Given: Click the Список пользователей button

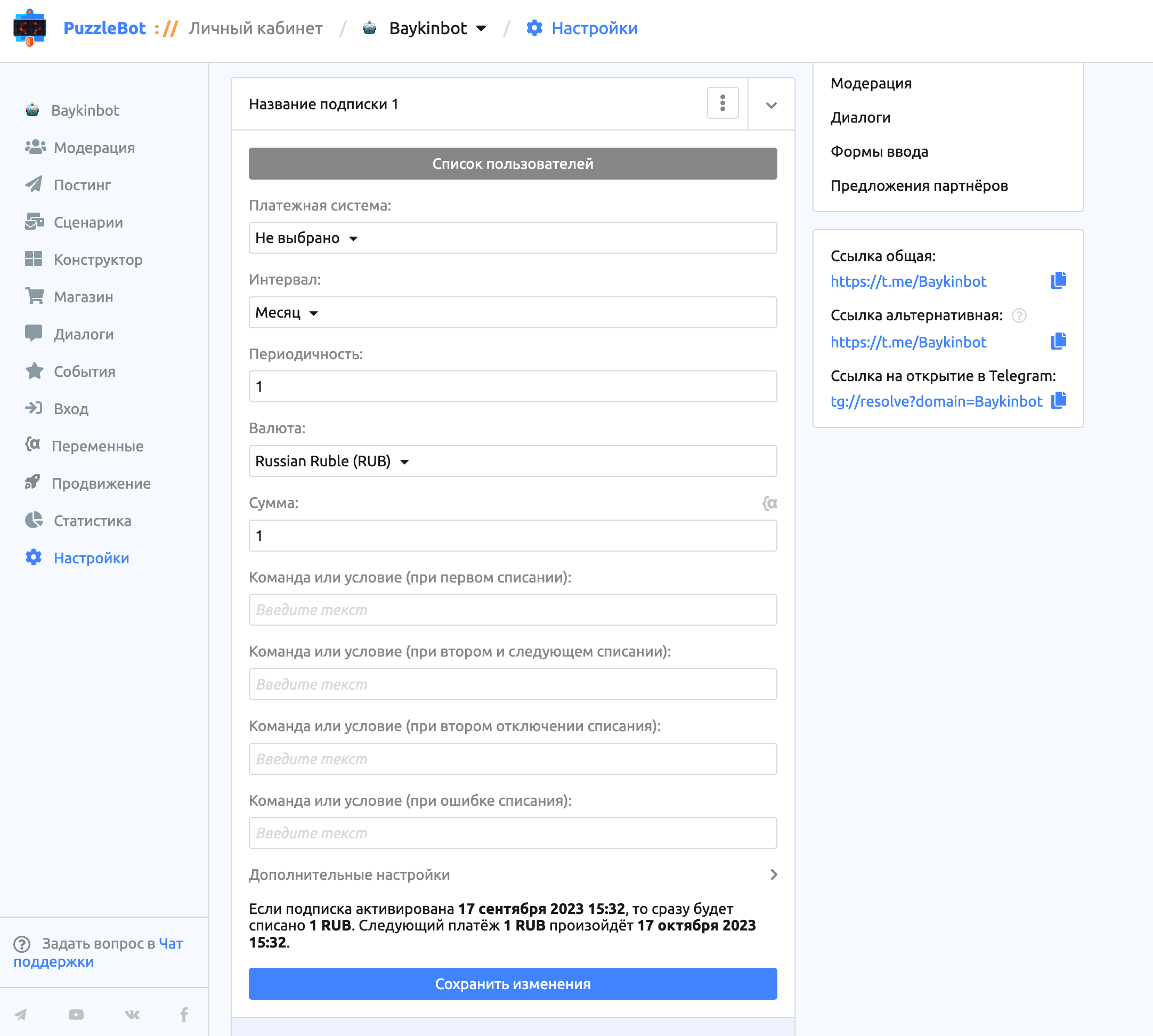Looking at the screenshot, I should point(512,164).
